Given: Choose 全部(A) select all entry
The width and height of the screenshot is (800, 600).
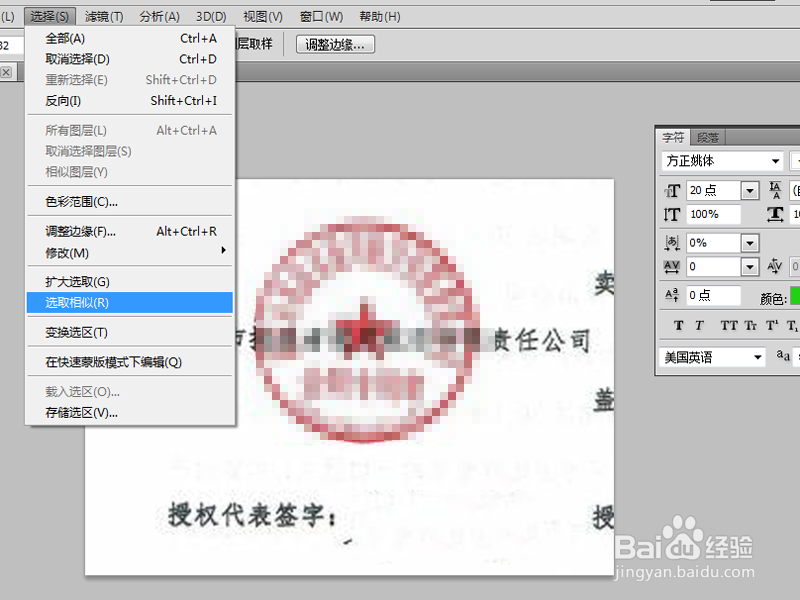Looking at the screenshot, I should pyautogui.click(x=130, y=38).
